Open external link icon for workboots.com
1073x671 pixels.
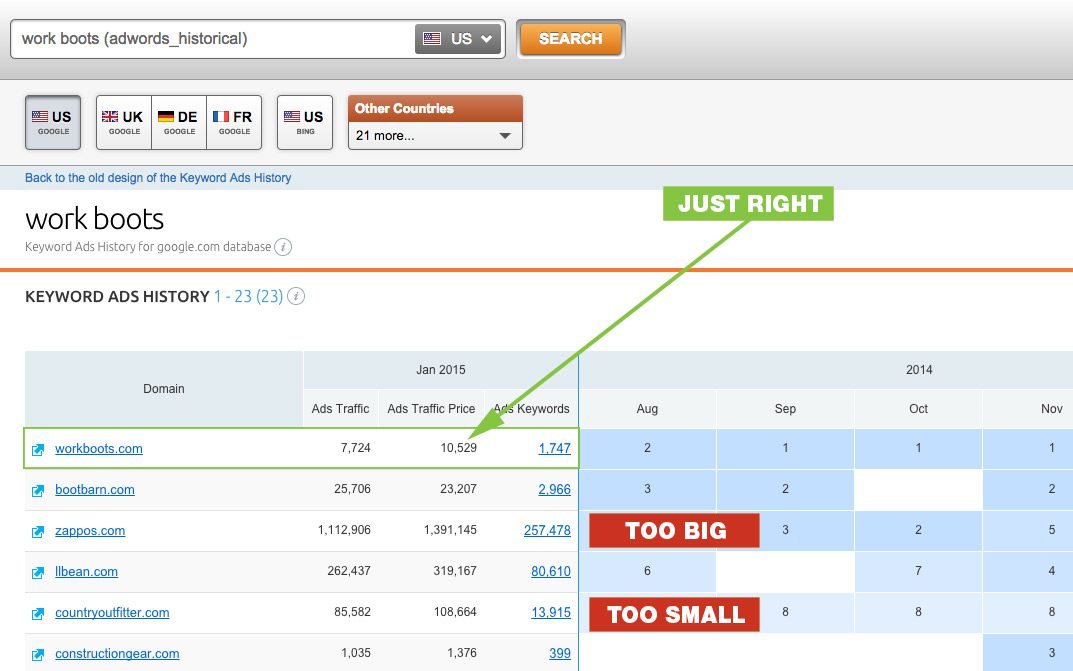coord(38,449)
